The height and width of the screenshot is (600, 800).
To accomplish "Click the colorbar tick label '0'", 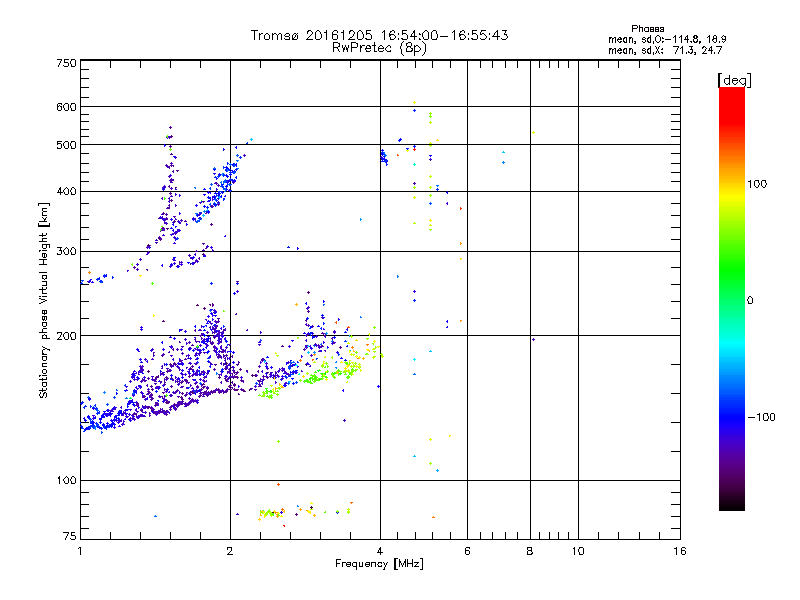I will point(749,301).
